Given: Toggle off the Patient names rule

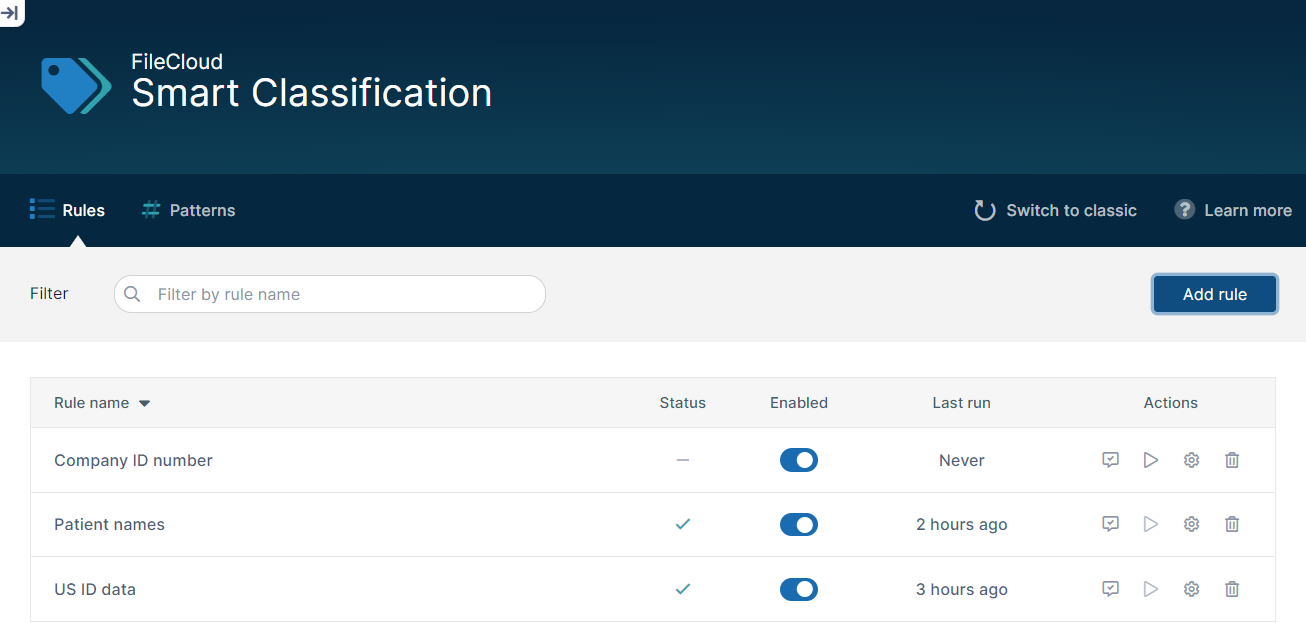Looking at the screenshot, I should (x=798, y=524).
